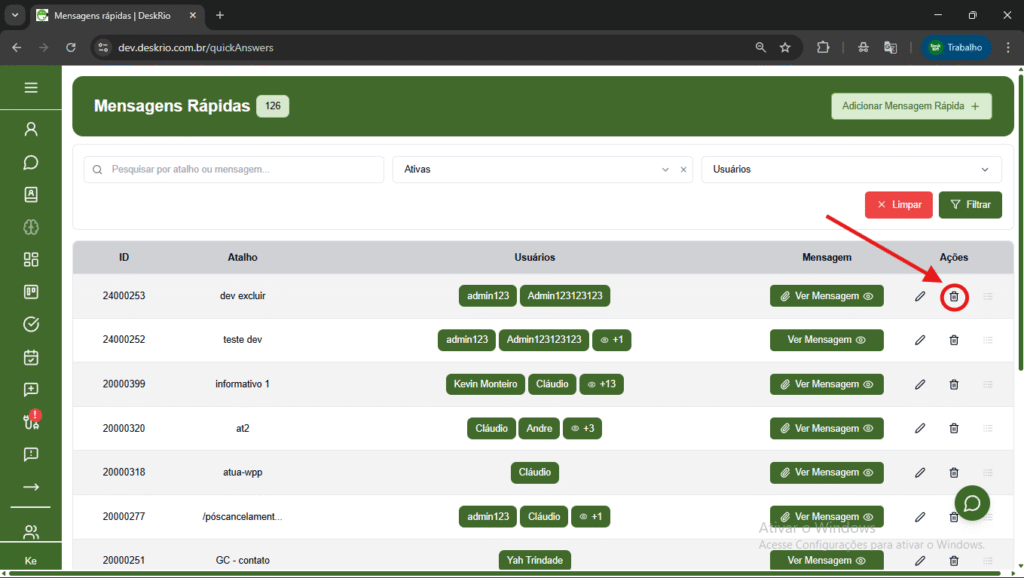
Task: Click the trash icon for 'dev excluir' row
Action: [953, 296]
